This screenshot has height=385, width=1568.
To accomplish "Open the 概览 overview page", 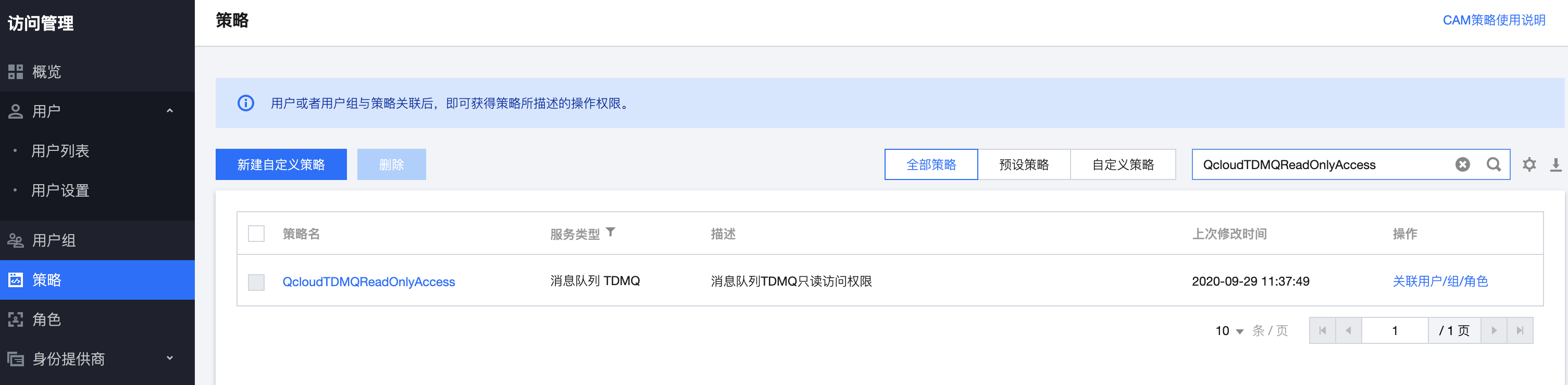I will pos(46,72).
